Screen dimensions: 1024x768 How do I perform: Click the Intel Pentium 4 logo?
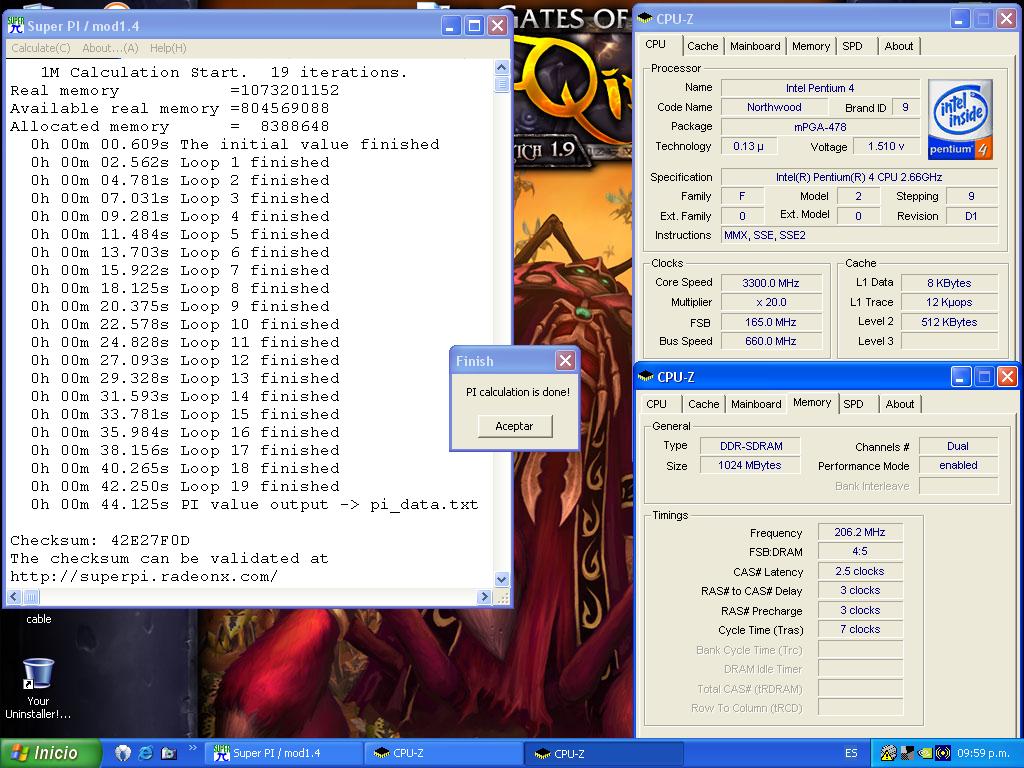960,119
